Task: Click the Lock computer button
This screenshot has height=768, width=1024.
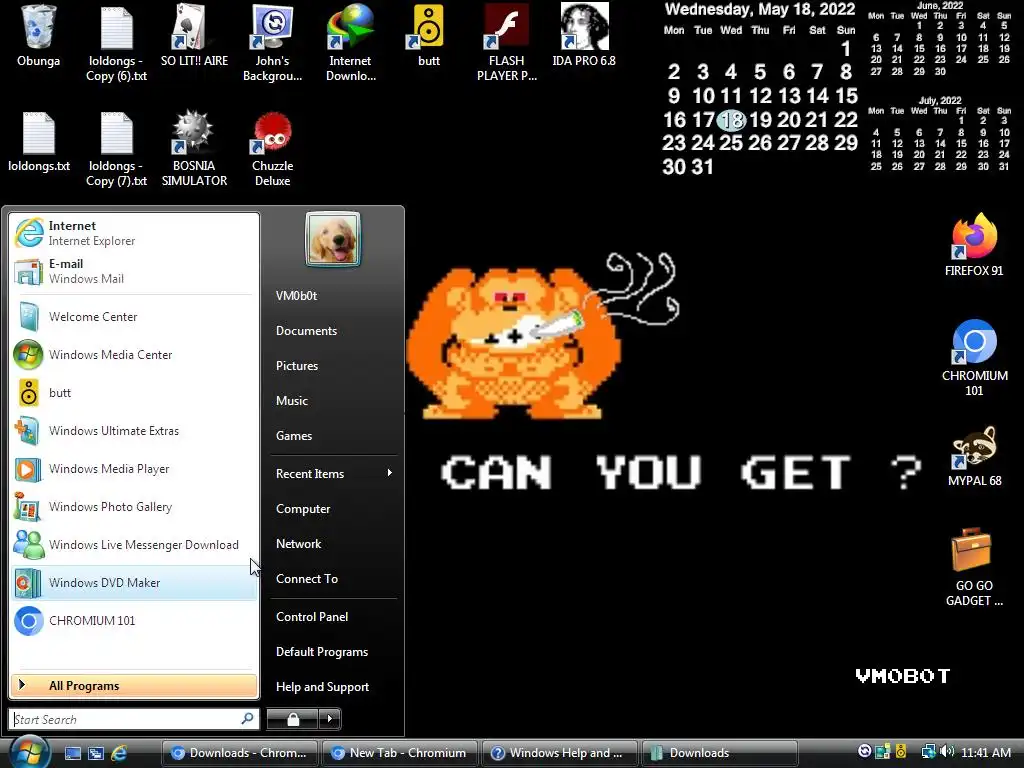Action: [293, 719]
